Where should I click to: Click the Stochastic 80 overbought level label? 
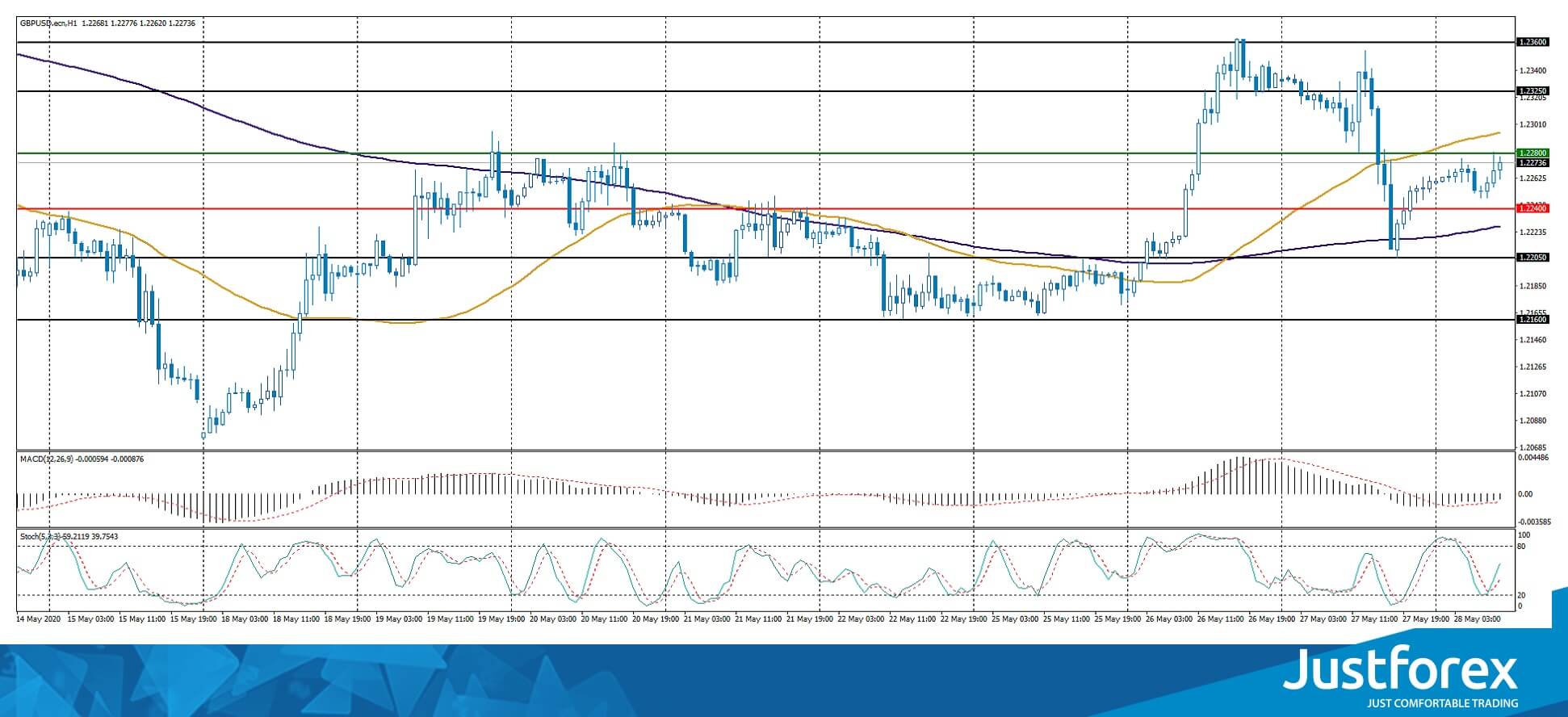click(x=1522, y=547)
